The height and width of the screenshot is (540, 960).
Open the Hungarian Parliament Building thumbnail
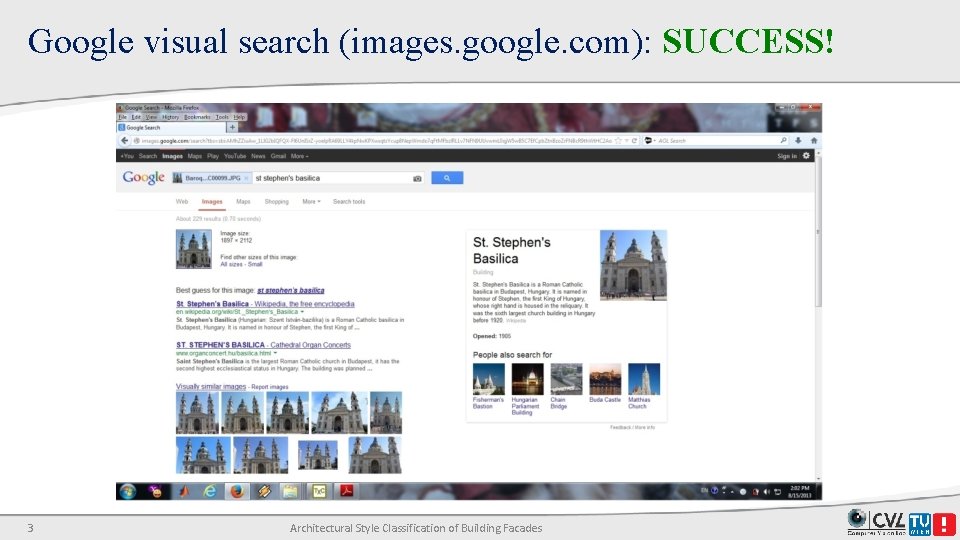tap(527, 379)
